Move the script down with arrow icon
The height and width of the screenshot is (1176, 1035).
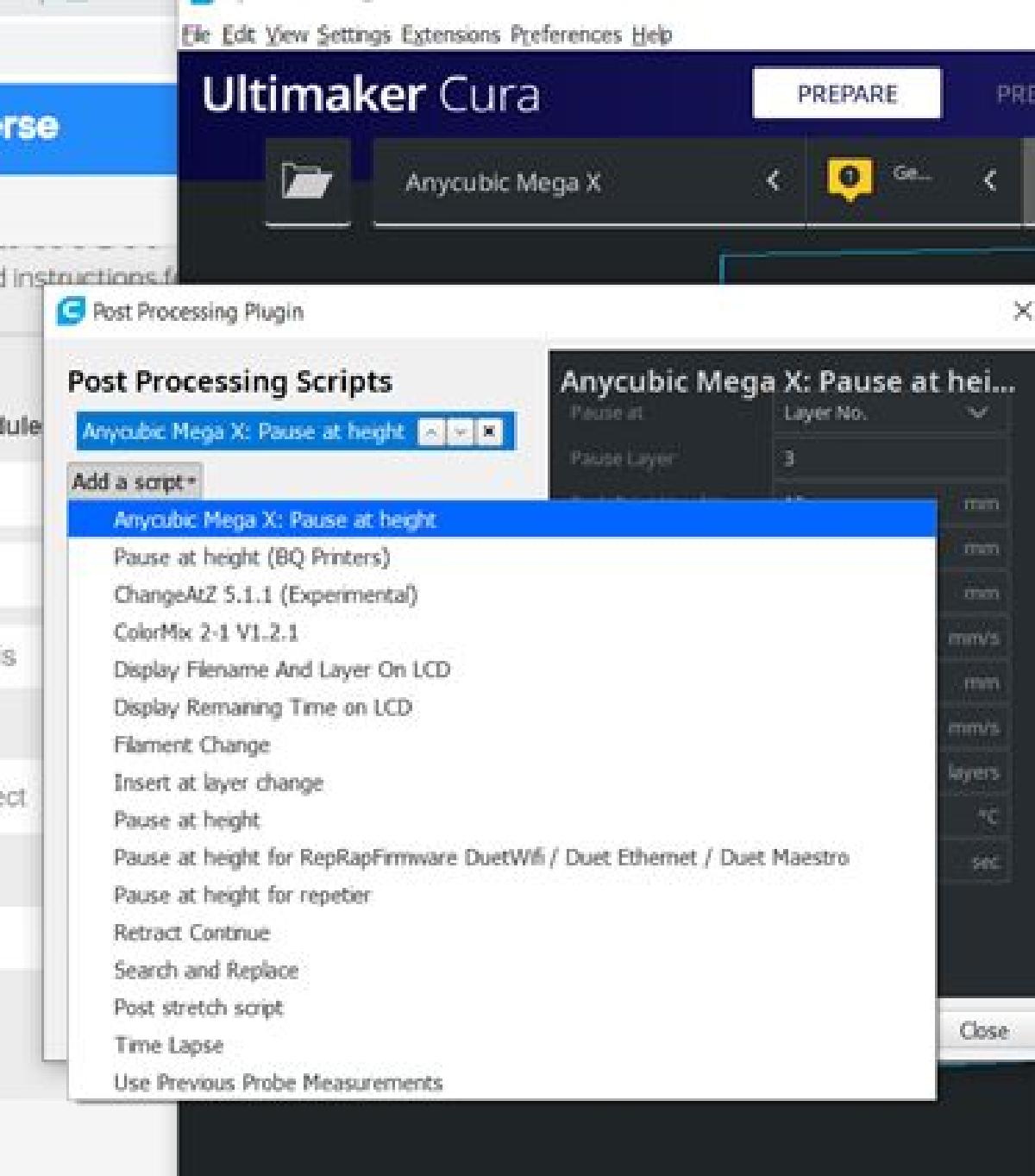point(461,431)
